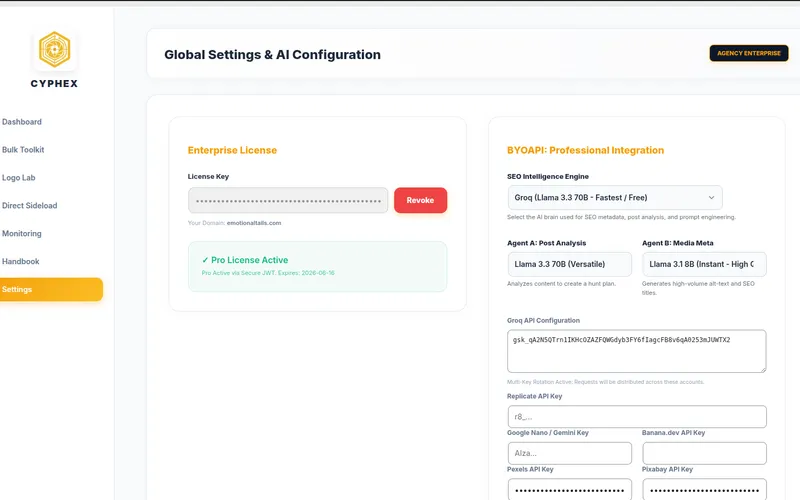Open the Agent B Media Meta dropdown
Viewport: 800px width, 500px height.
click(704, 264)
